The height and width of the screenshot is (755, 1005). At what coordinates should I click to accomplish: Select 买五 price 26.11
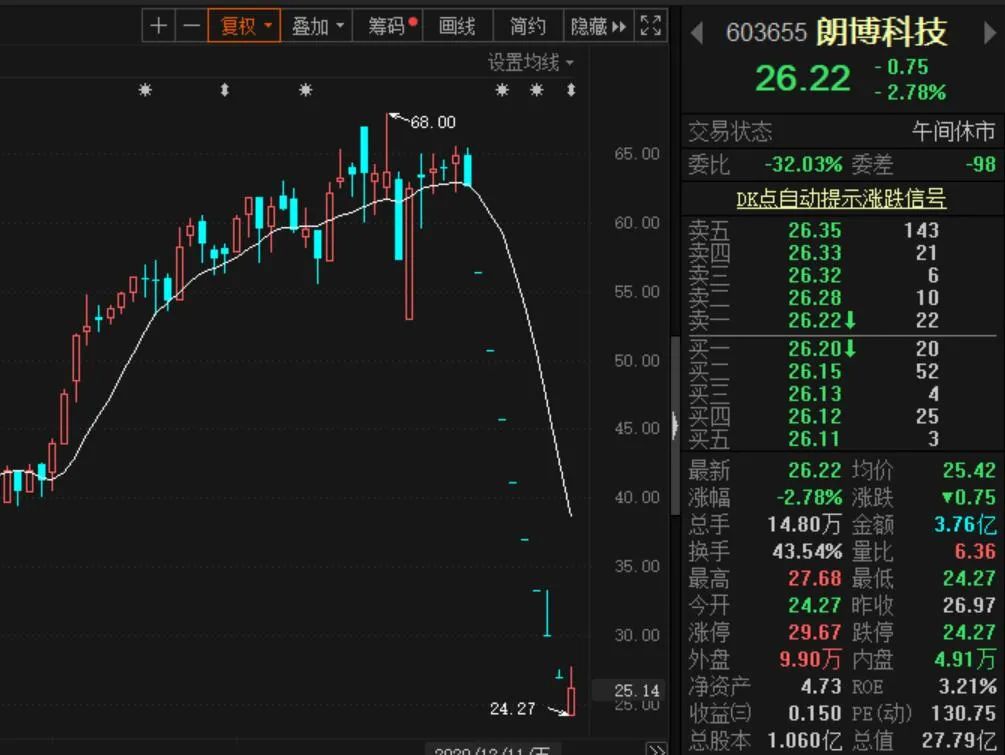point(815,438)
